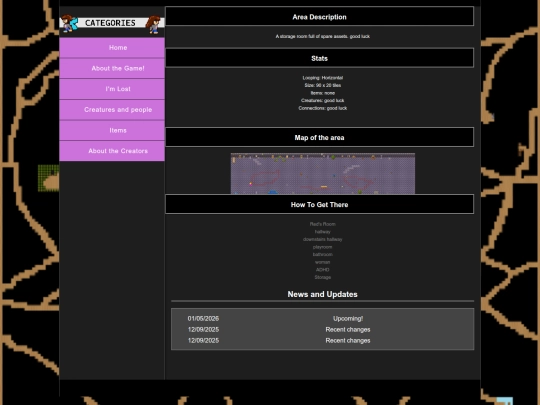
Task: Click the storage room description text
Action: (323, 36)
